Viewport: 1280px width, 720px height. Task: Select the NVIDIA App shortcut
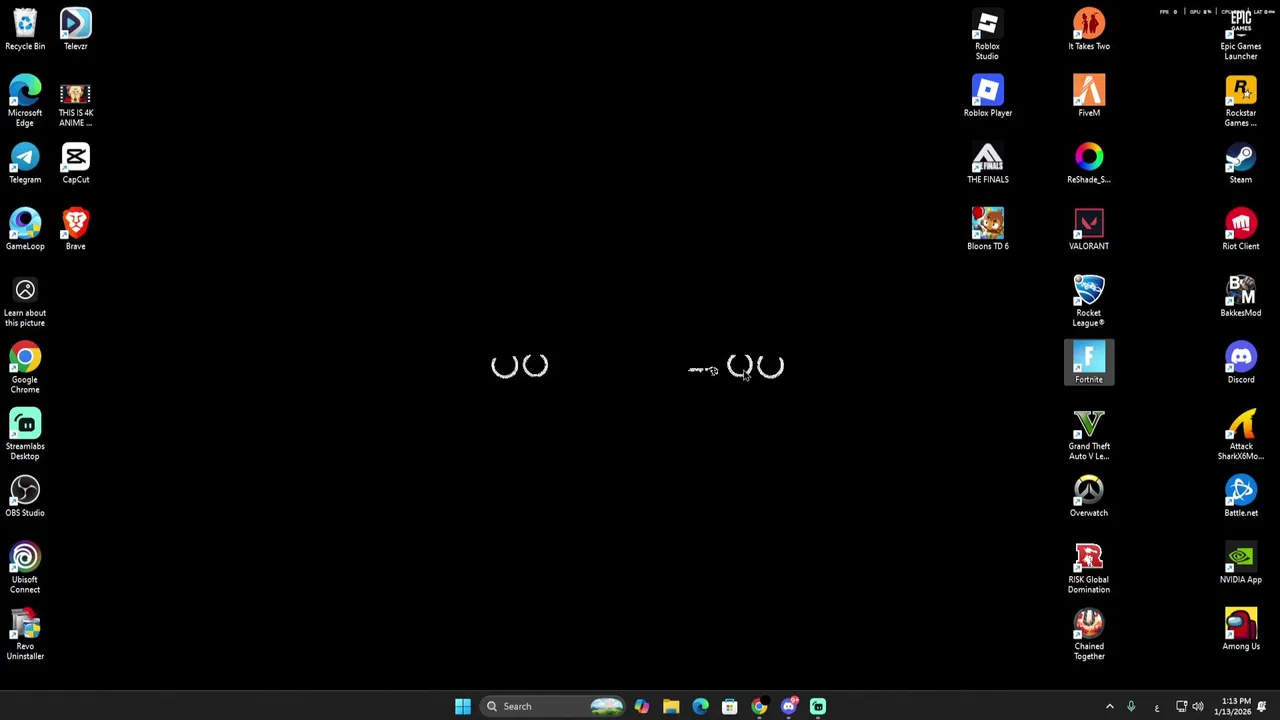[x=1240, y=563]
